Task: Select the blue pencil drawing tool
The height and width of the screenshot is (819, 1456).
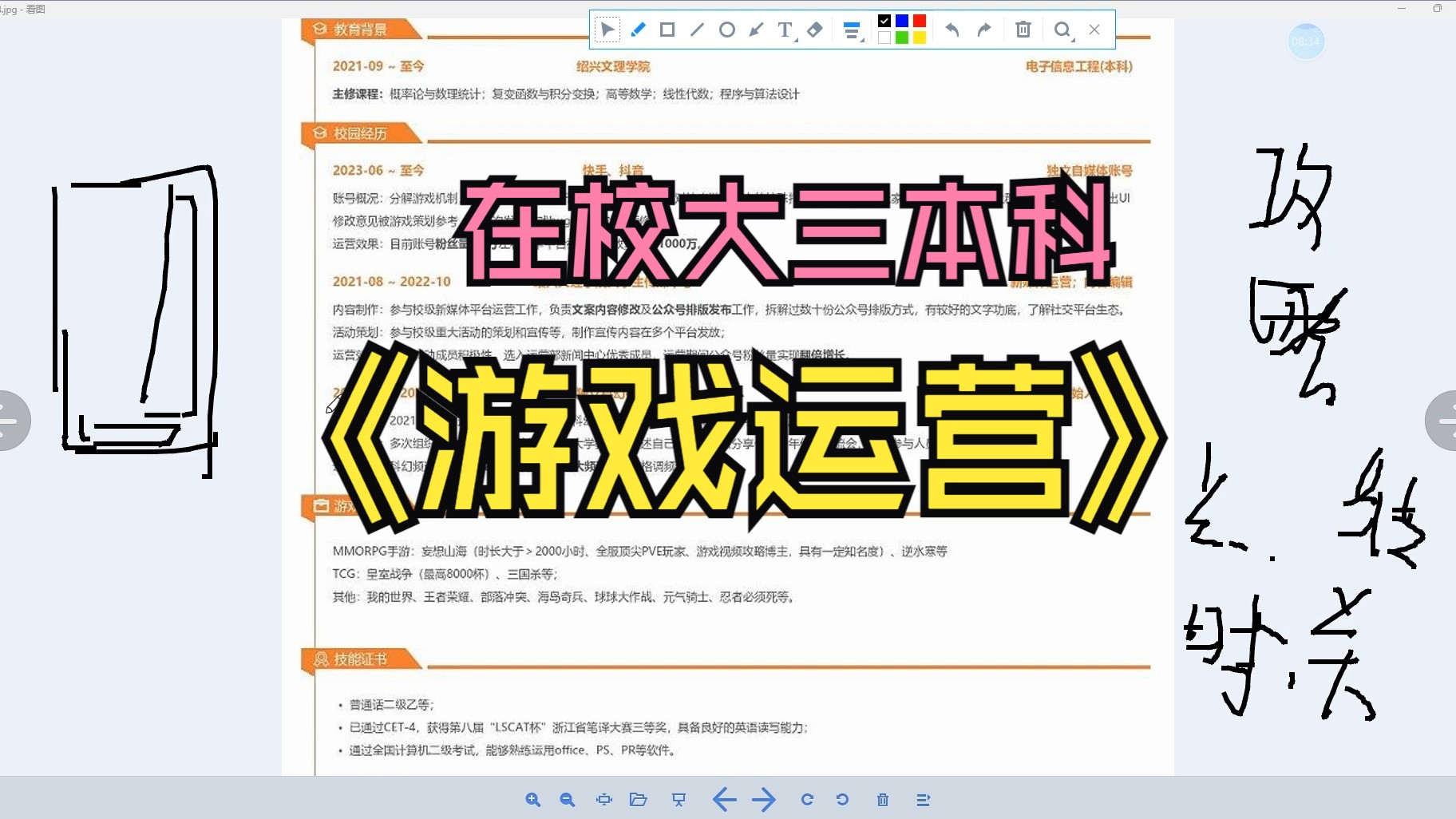Action: 638,30
